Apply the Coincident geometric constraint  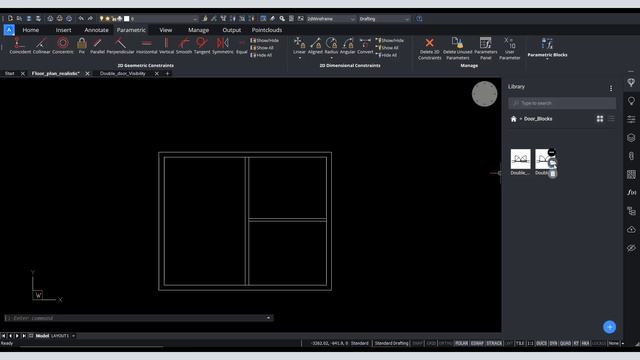point(20,45)
